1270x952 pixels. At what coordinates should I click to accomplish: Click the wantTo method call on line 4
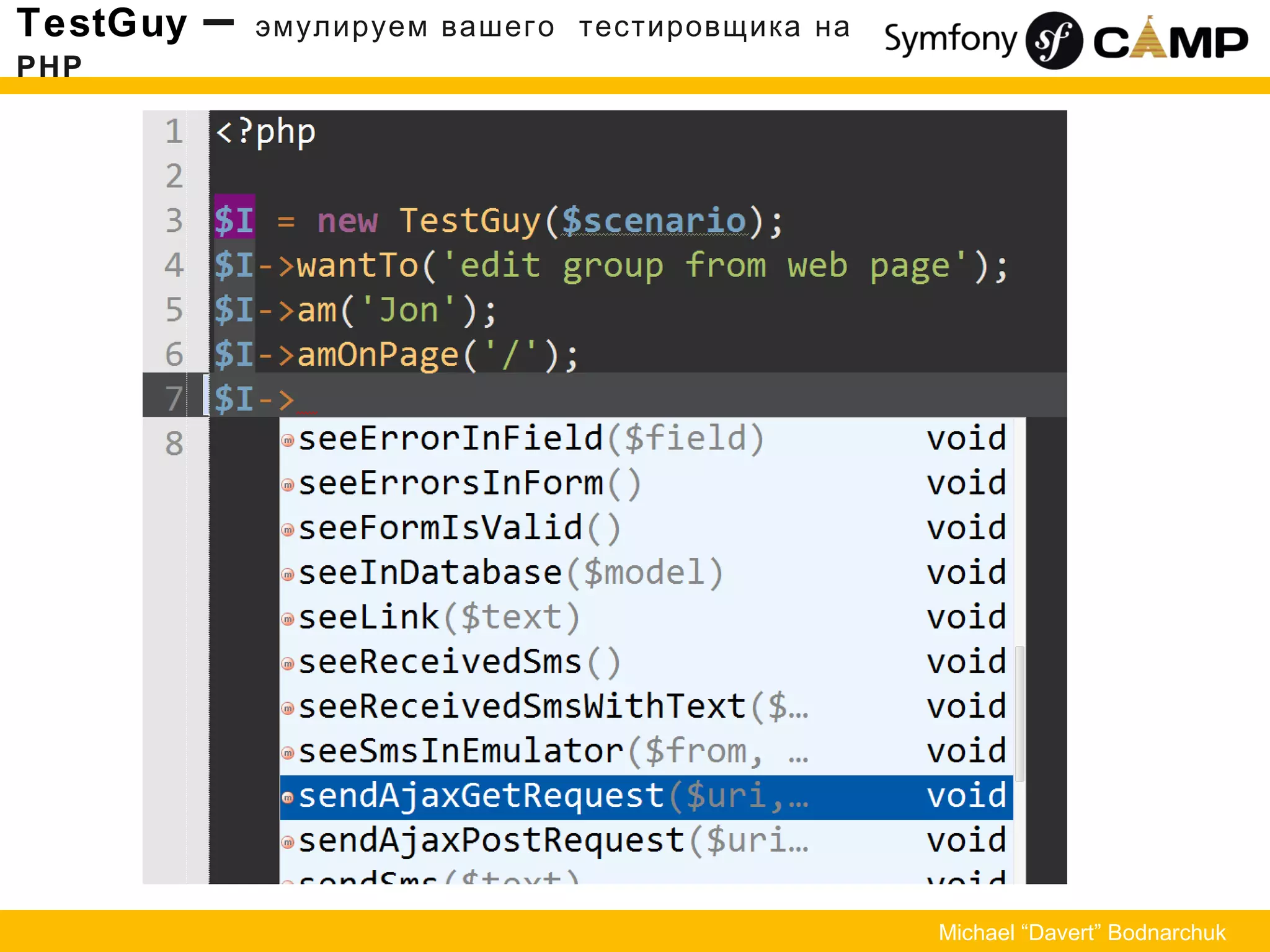point(358,266)
